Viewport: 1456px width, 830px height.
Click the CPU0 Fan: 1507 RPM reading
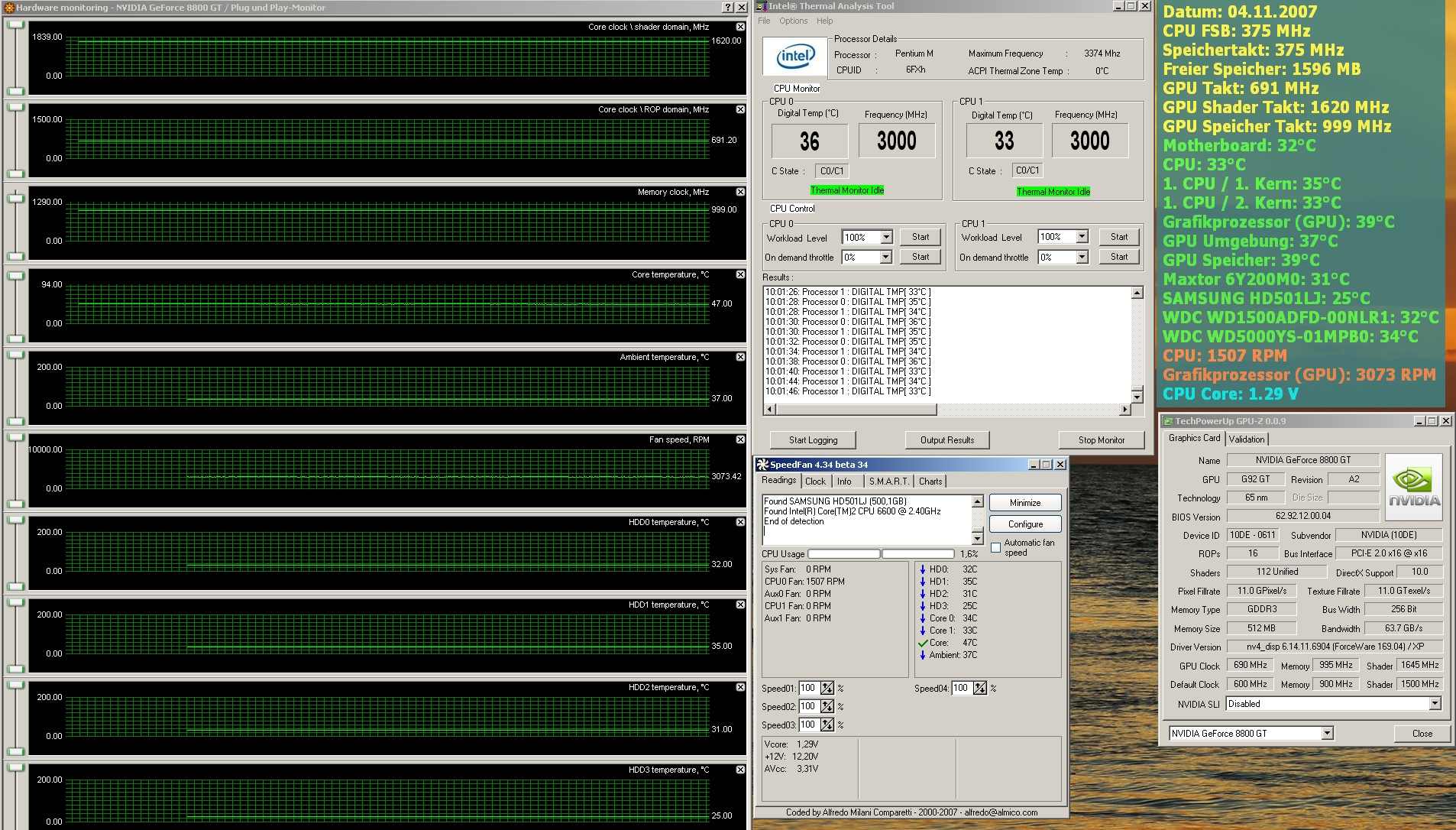pos(804,582)
